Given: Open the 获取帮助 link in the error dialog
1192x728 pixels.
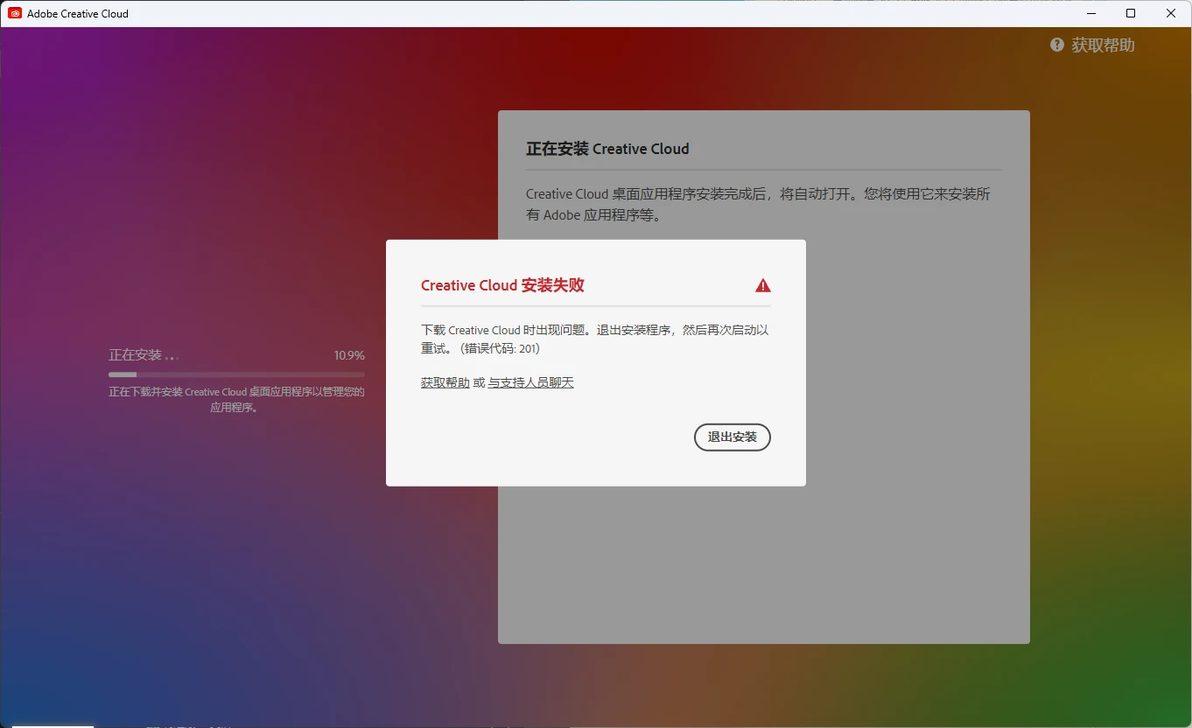Looking at the screenshot, I should click(445, 382).
